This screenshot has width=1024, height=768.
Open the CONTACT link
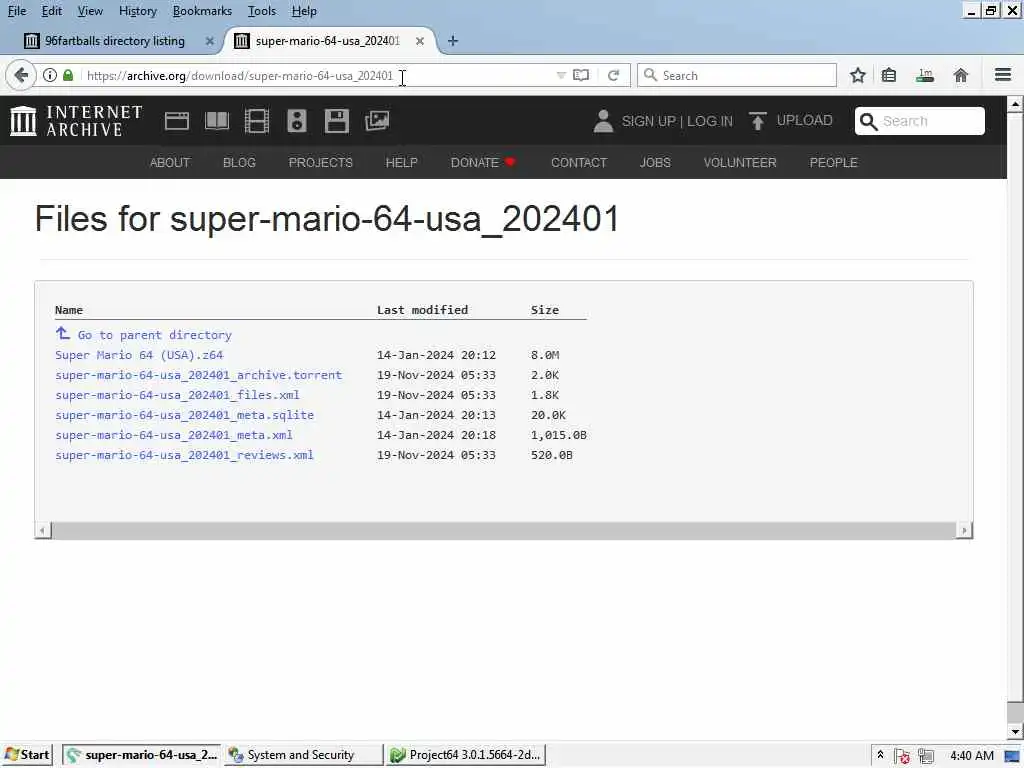(x=579, y=163)
